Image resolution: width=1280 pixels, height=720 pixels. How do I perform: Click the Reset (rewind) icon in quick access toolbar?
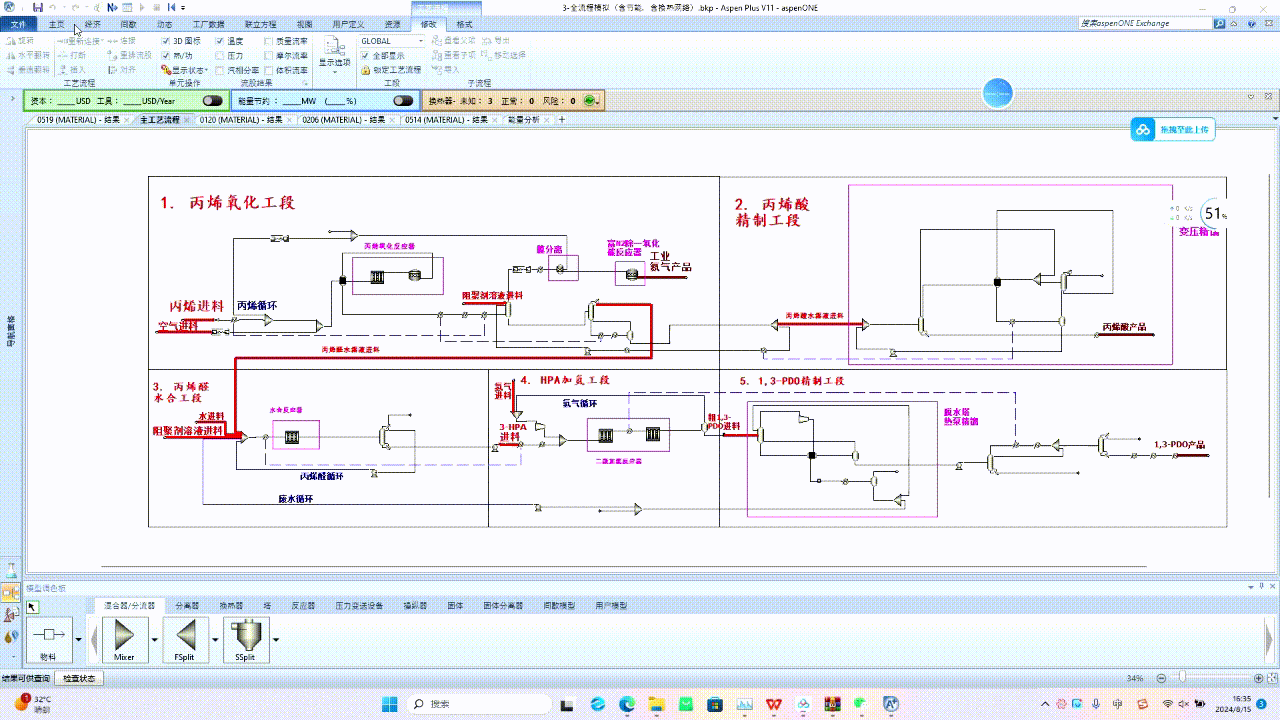click(170, 7)
